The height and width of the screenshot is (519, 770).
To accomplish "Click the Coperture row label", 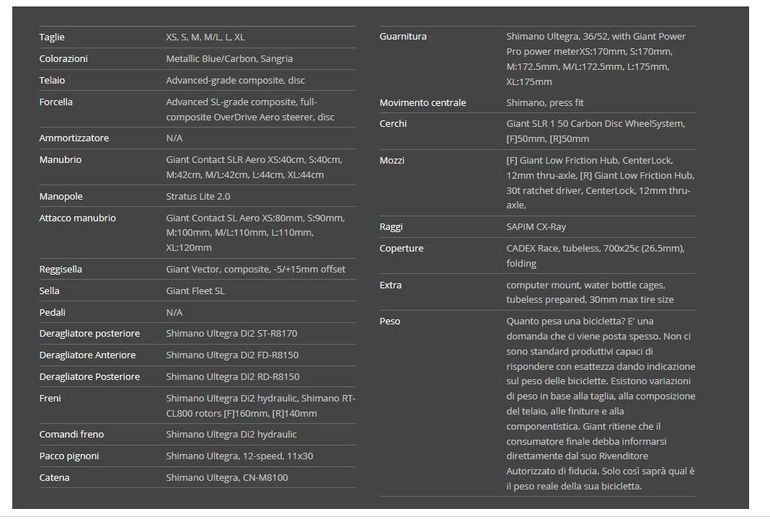I will click(x=402, y=248).
